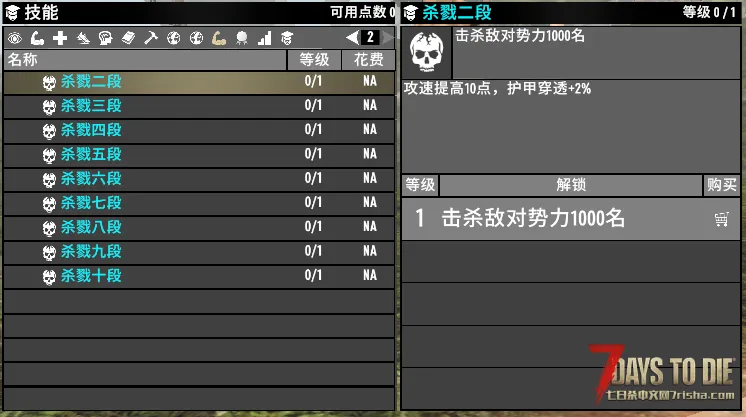Screen dimensions: 746x417
Task: Click graduate cap icon beside 技能 title
Action: coord(12,13)
